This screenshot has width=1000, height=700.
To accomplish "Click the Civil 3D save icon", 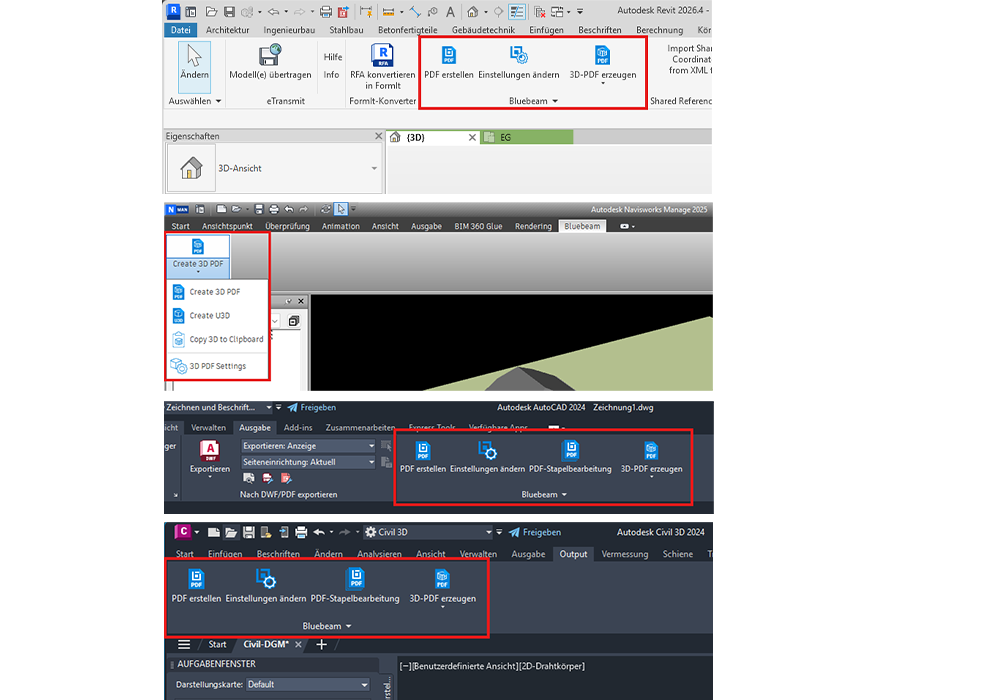I will [x=249, y=532].
